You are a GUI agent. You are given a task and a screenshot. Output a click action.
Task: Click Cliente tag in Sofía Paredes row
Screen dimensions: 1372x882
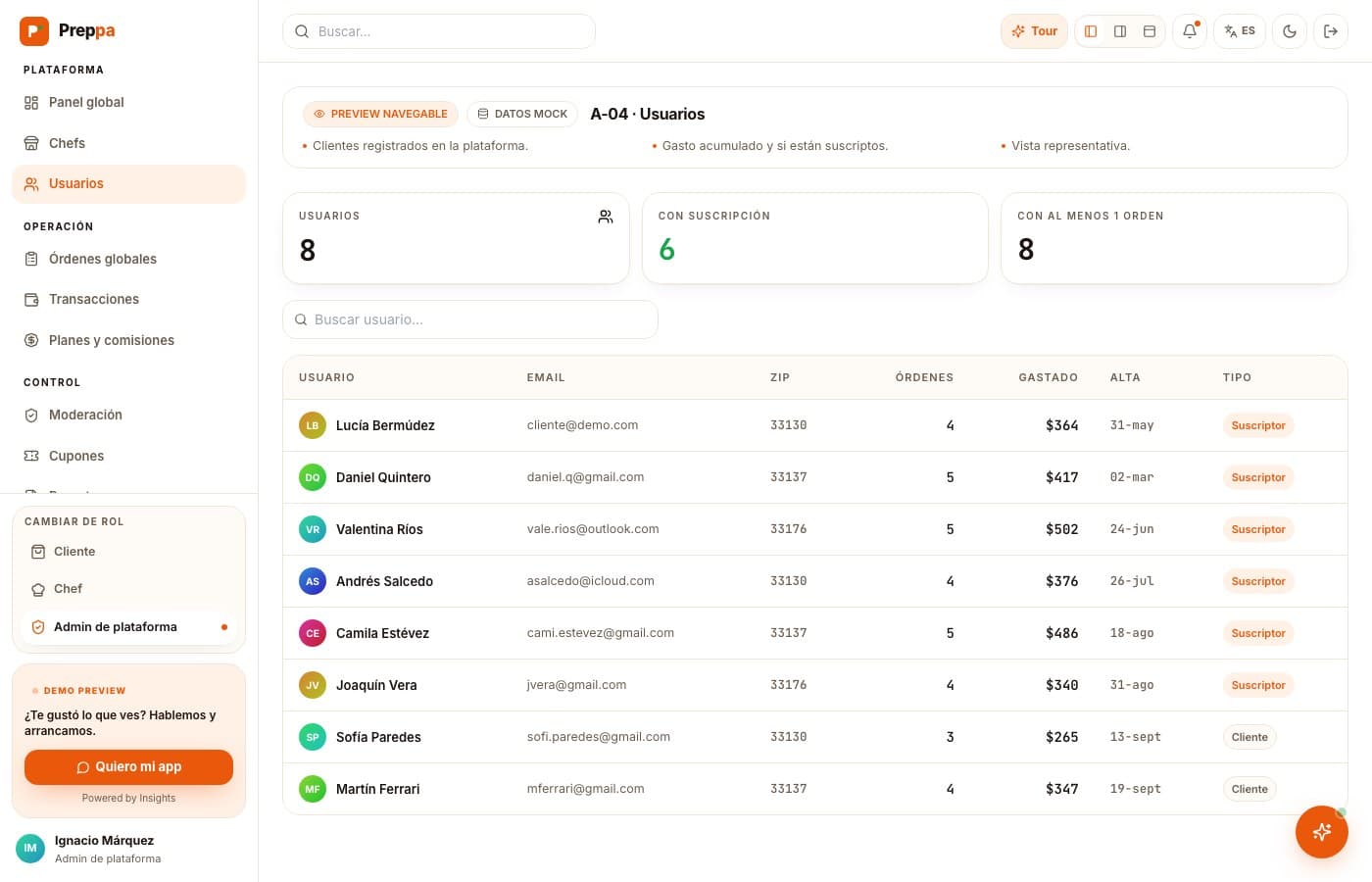pyautogui.click(x=1249, y=737)
